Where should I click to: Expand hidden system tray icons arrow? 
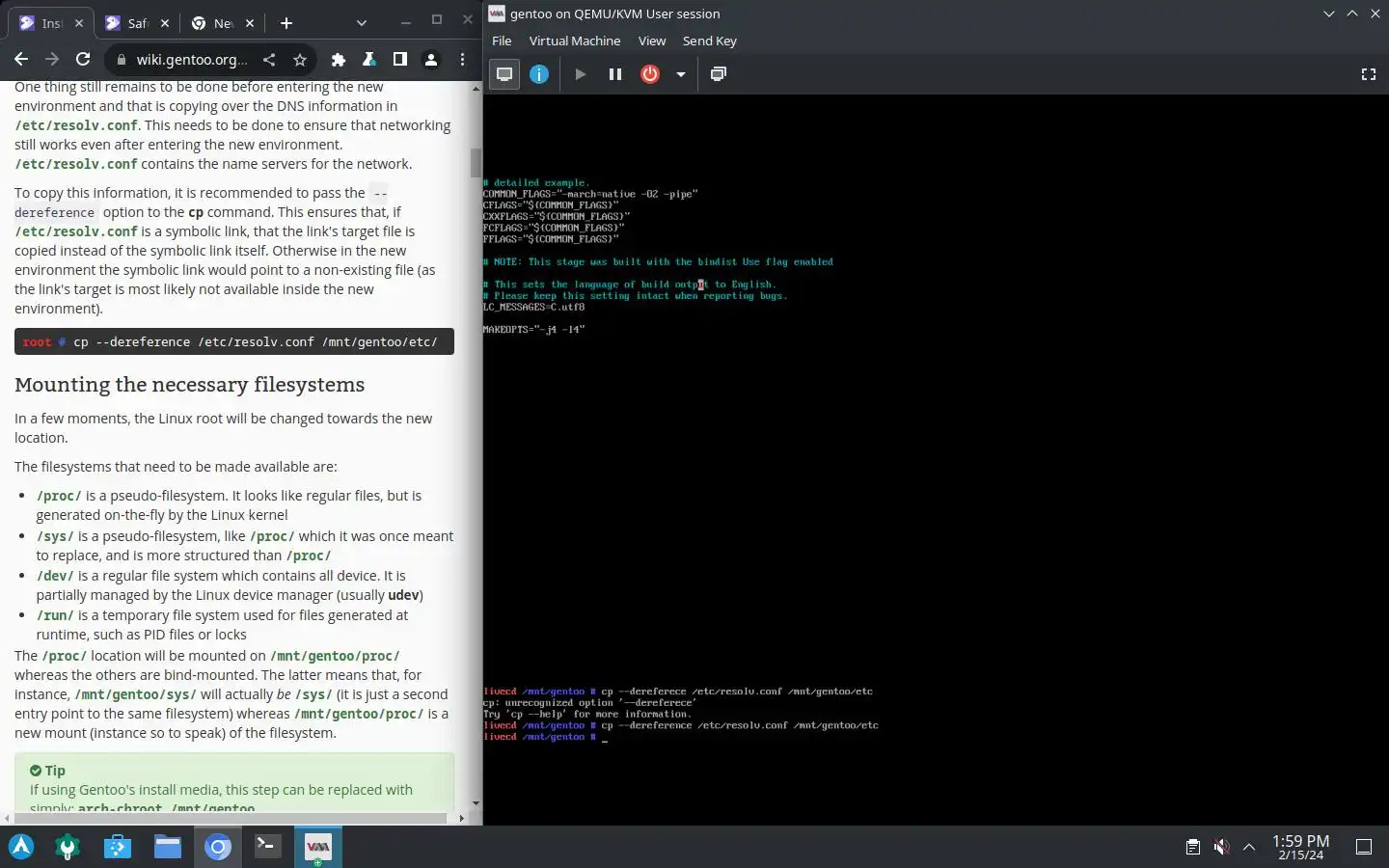click(x=1249, y=847)
